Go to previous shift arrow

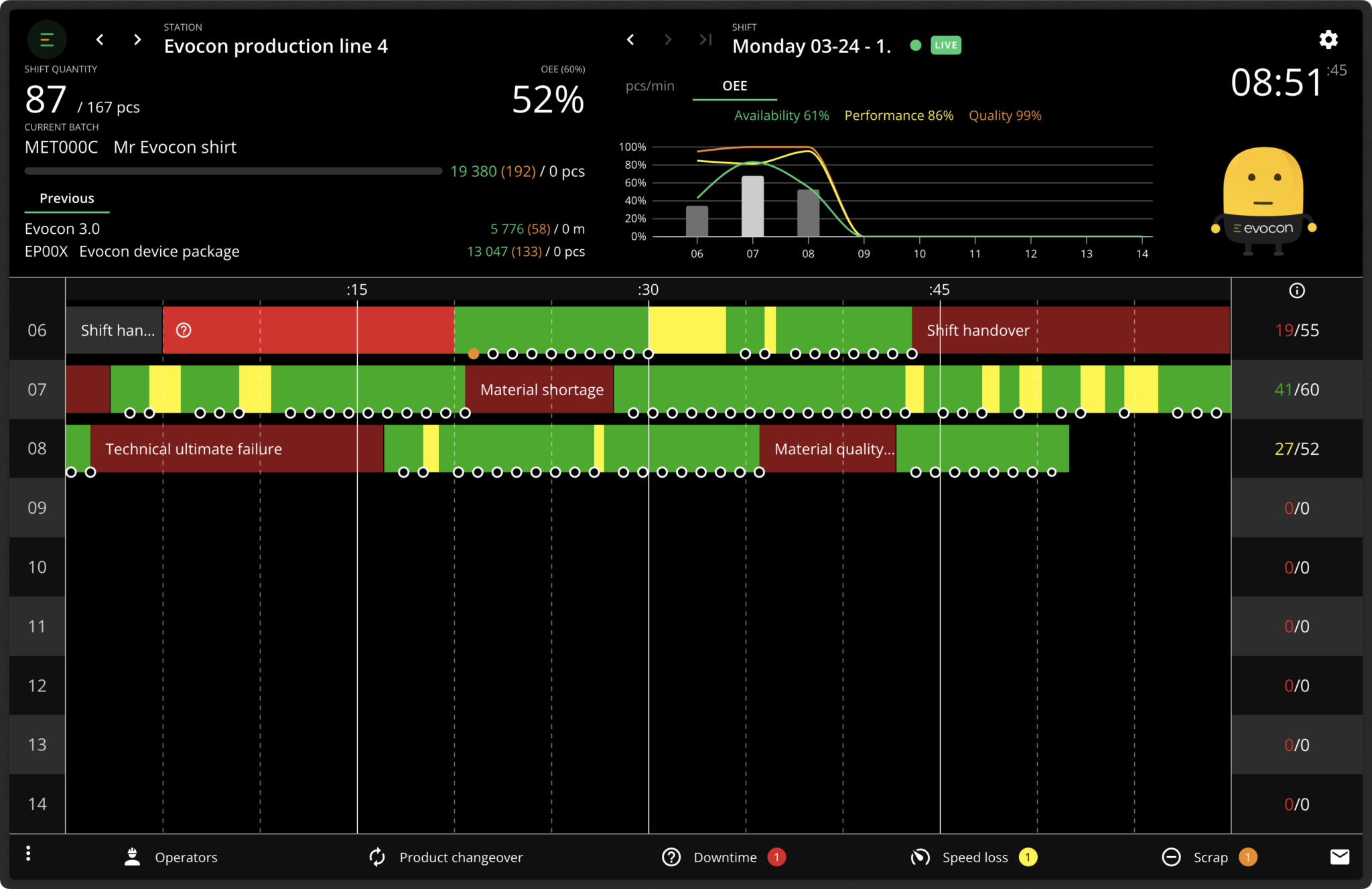tap(630, 40)
